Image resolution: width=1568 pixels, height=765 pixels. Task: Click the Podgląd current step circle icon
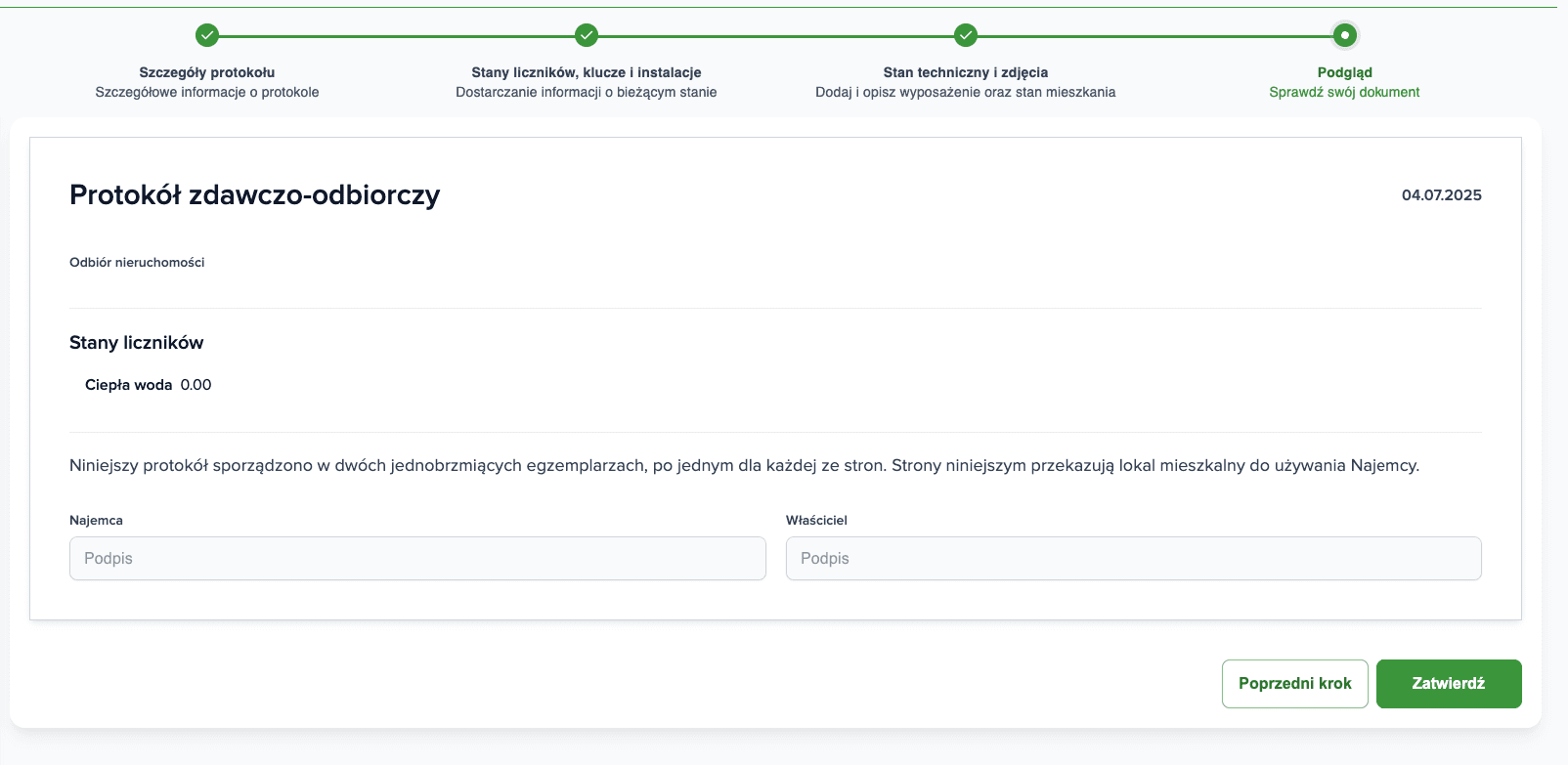coord(1345,35)
